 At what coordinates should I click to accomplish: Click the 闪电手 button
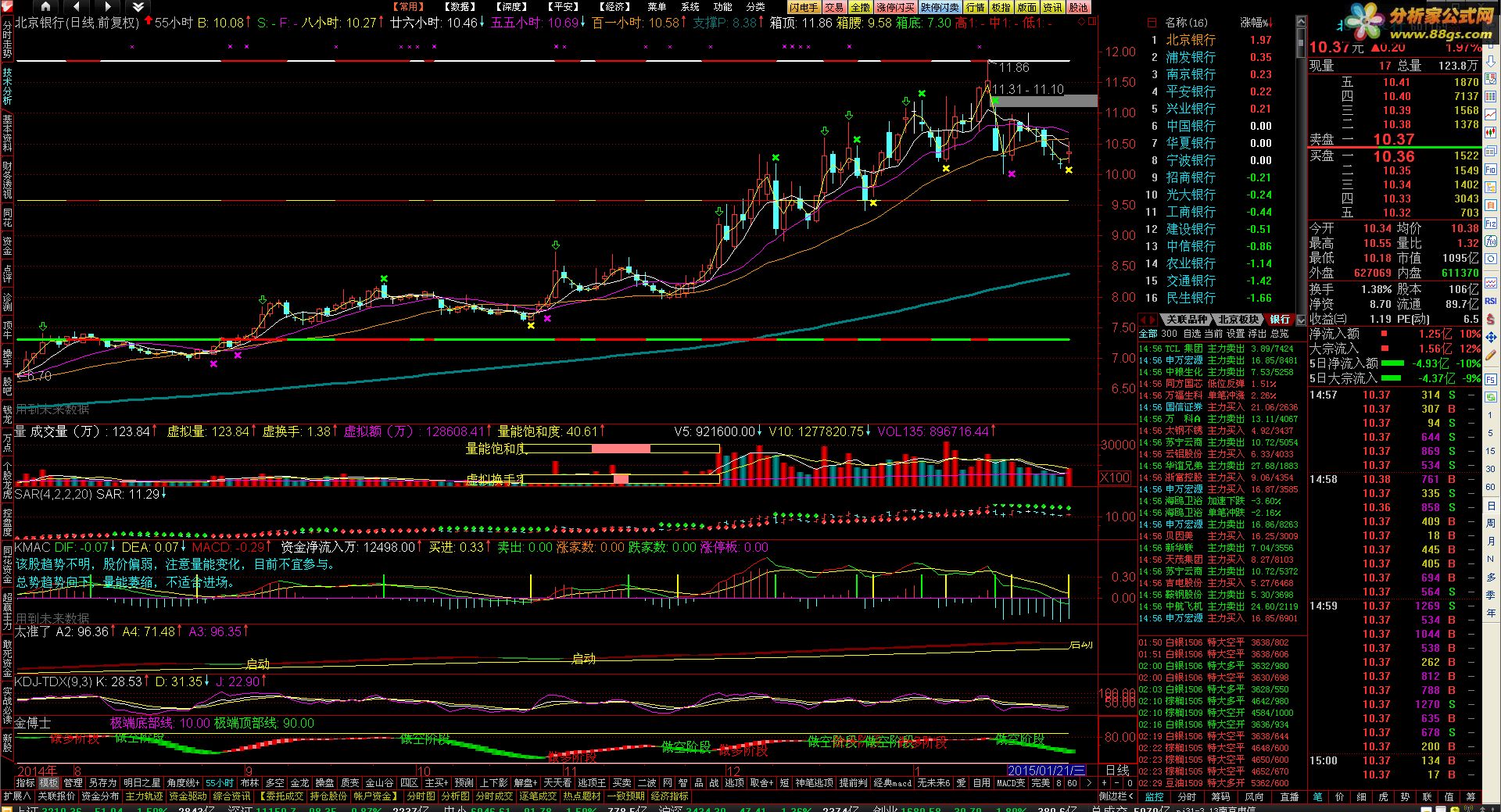coord(803,7)
